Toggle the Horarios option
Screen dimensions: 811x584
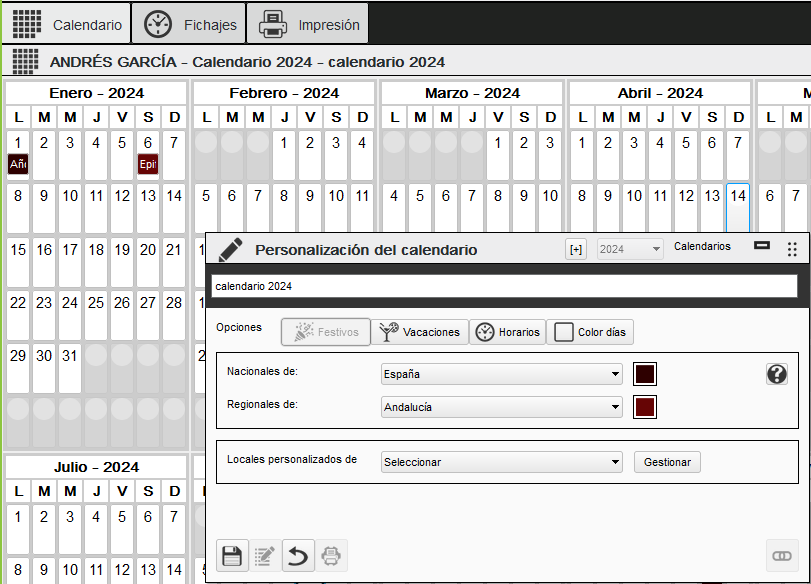pyautogui.click(x=507, y=332)
